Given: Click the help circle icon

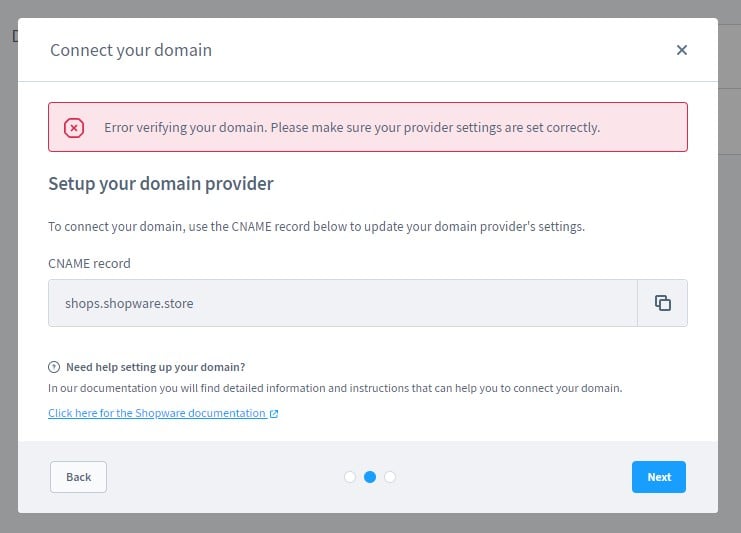Looking at the screenshot, I should click(x=54, y=367).
